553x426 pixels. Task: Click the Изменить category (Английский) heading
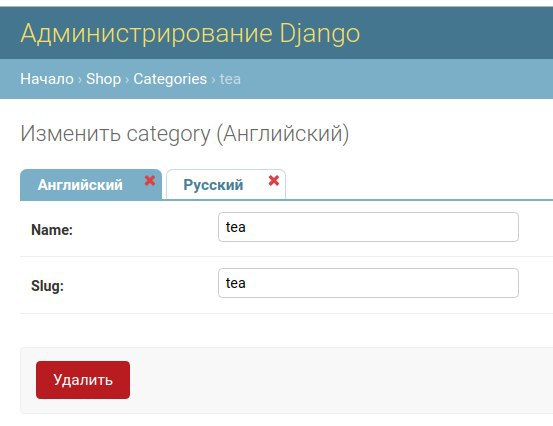point(184,134)
